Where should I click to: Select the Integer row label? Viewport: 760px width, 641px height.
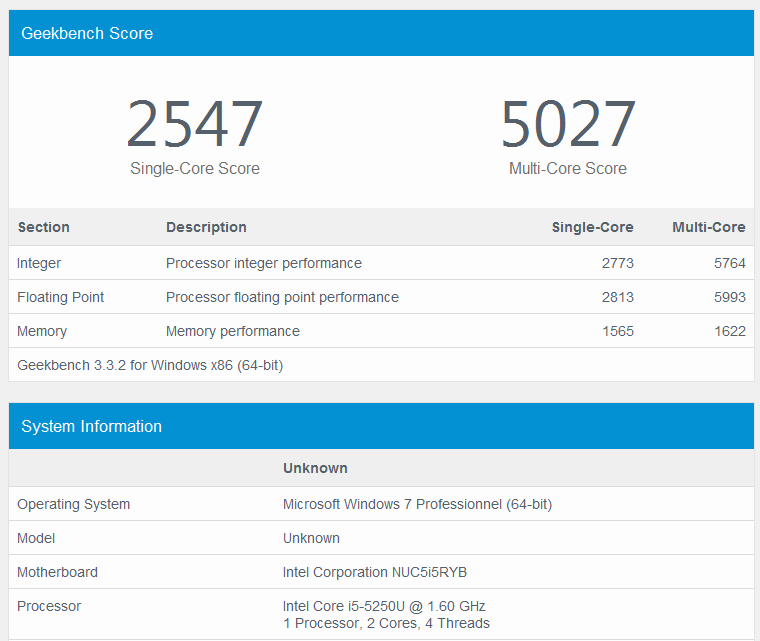39,263
